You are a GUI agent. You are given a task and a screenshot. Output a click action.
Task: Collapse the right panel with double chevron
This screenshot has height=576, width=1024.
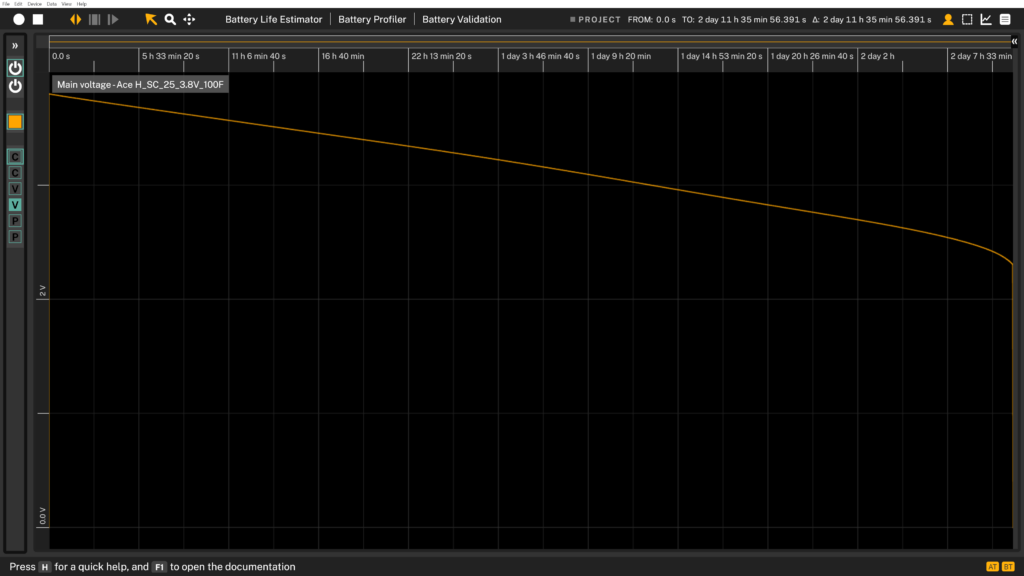(1013, 41)
